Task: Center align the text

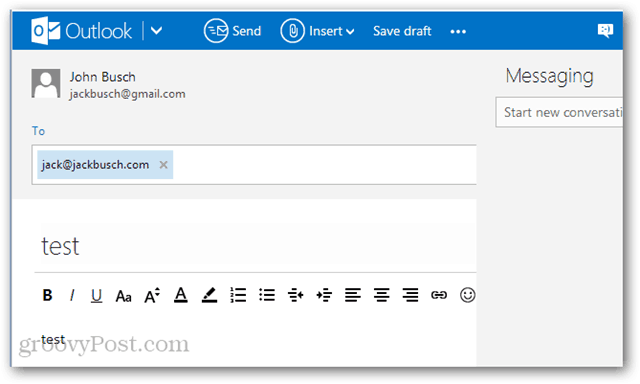Action: click(x=382, y=295)
